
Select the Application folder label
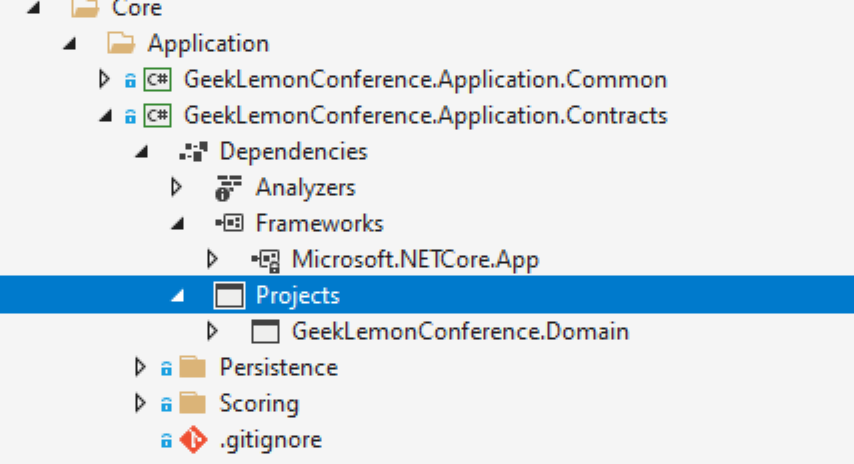click(x=209, y=44)
